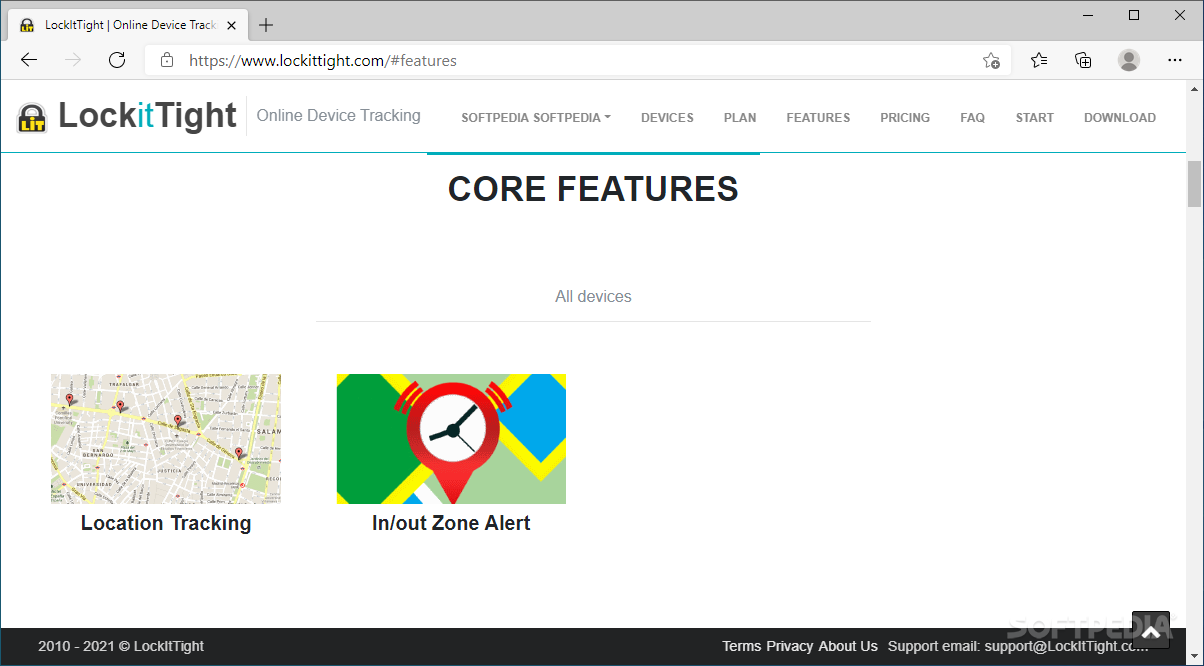Open the Terms link in footer
The height and width of the screenshot is (666, 1204).
(742, 646)
